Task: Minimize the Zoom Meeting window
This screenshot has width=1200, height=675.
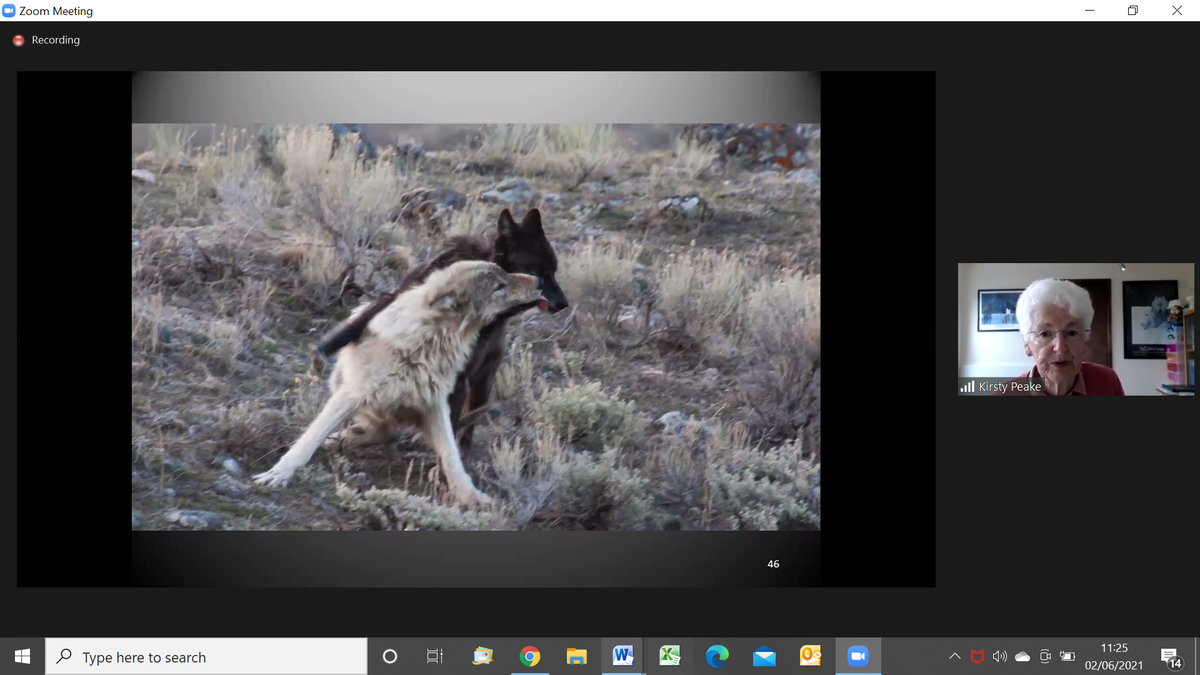Action: 1089,11
